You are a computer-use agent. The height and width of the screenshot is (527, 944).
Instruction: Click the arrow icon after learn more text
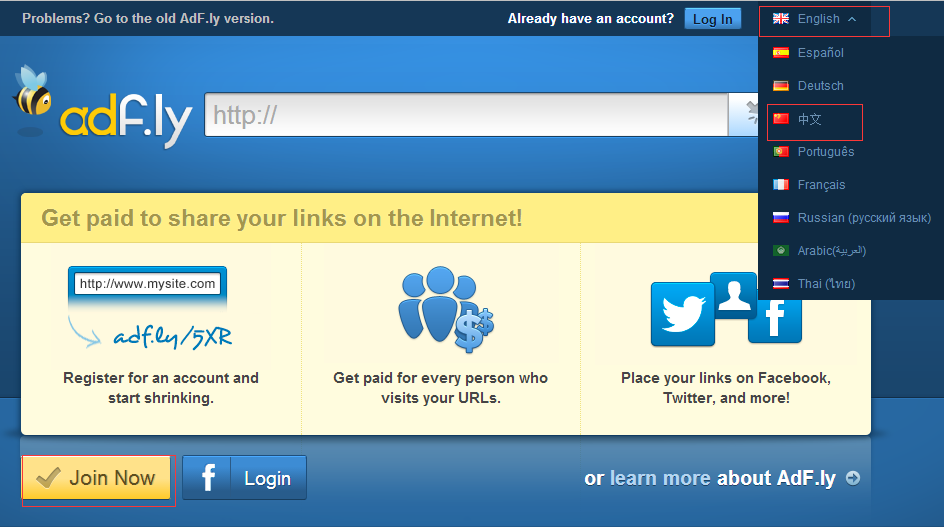853,478
